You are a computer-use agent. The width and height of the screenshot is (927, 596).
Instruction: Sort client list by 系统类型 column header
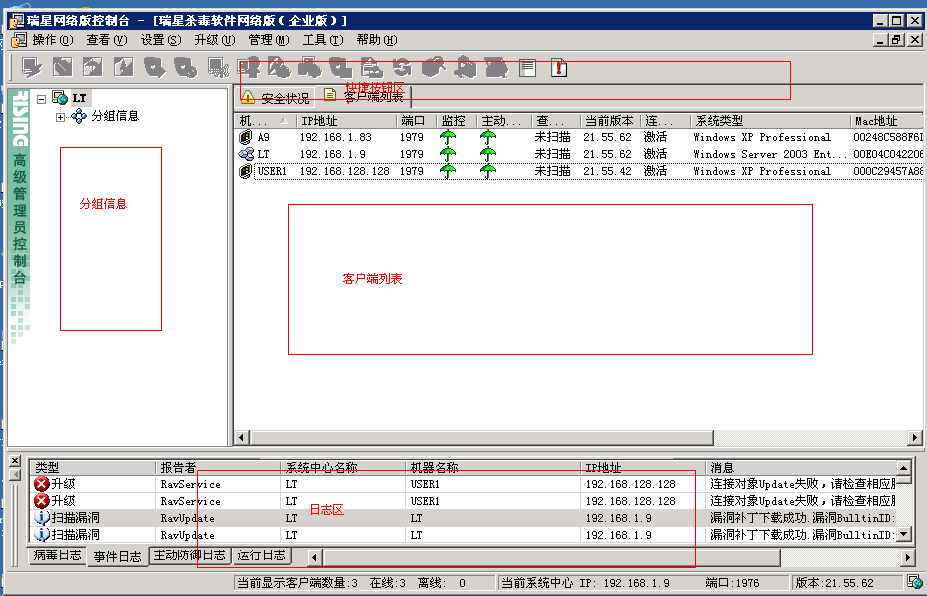pos(770,121)
